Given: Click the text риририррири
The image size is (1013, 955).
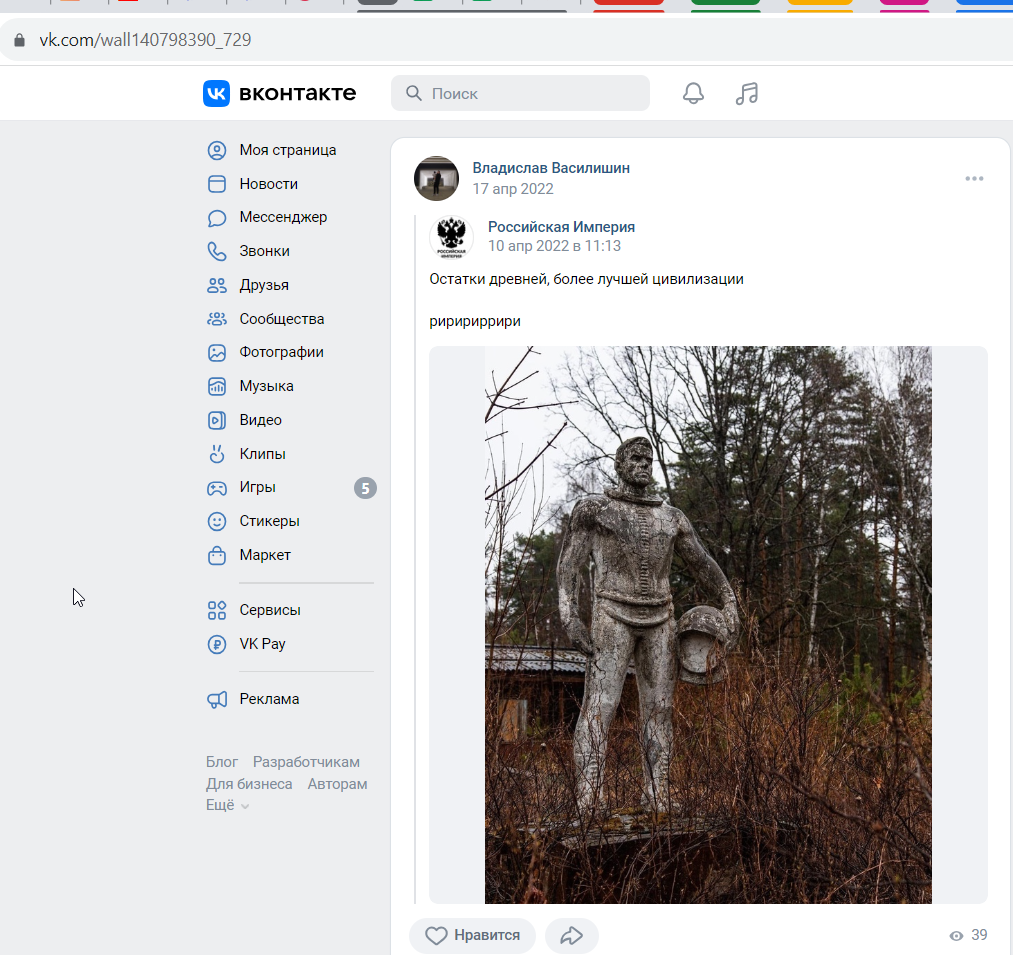Looking at the screenshot, I should (x=475, y=321).
